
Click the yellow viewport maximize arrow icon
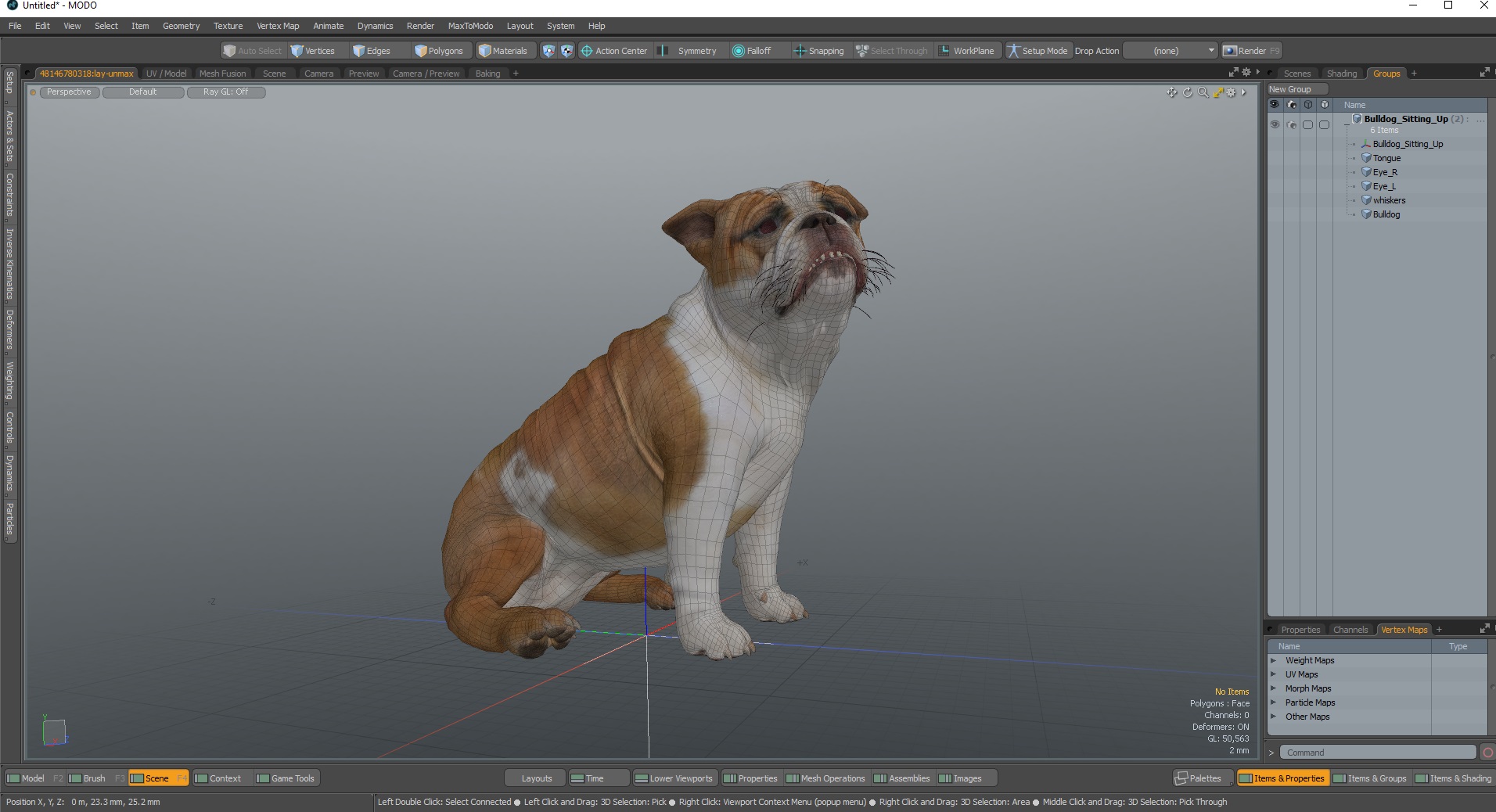tap(1217, 92)
